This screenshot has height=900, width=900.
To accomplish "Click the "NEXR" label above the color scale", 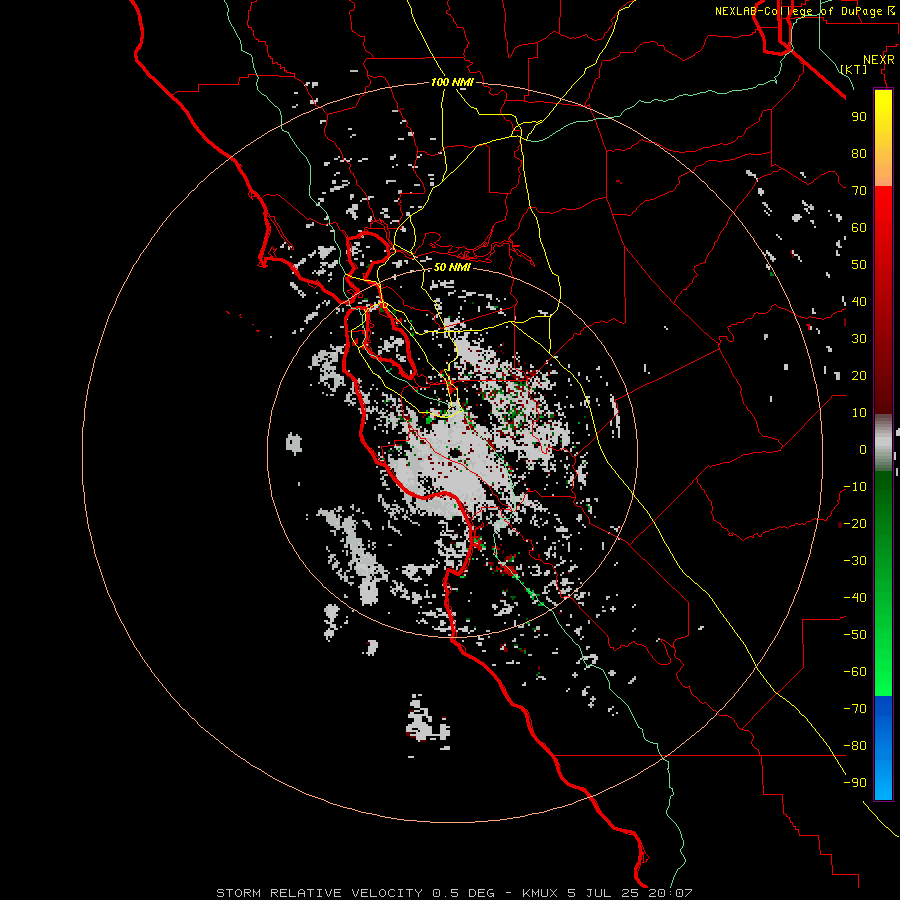I will (x=878, y=60).
